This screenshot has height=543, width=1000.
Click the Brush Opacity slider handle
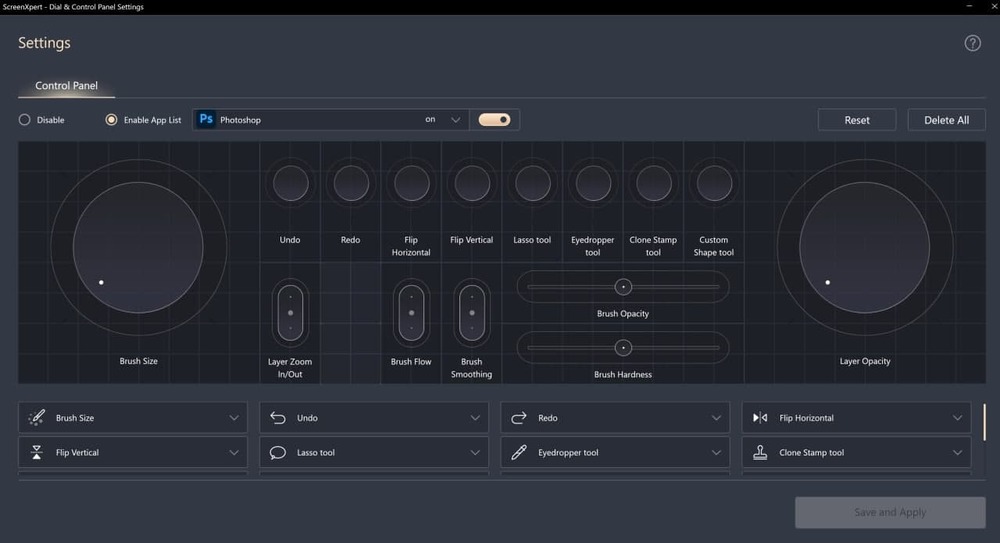click(x=623, y=287)
